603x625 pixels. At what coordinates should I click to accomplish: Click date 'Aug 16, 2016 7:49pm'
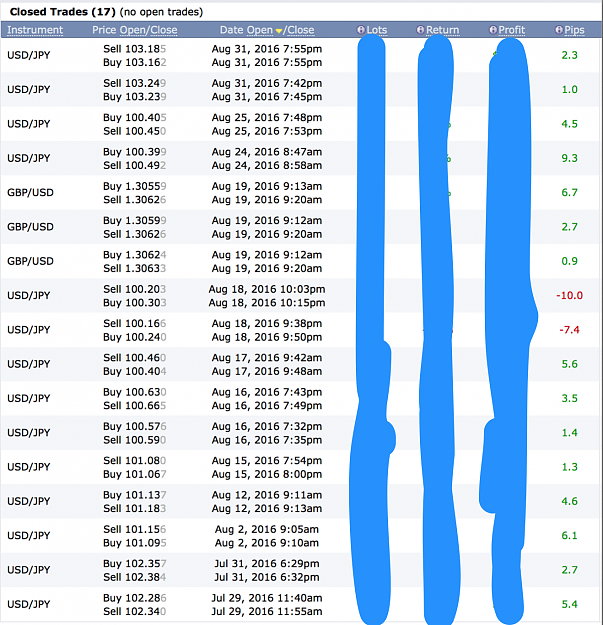[267, 405]
